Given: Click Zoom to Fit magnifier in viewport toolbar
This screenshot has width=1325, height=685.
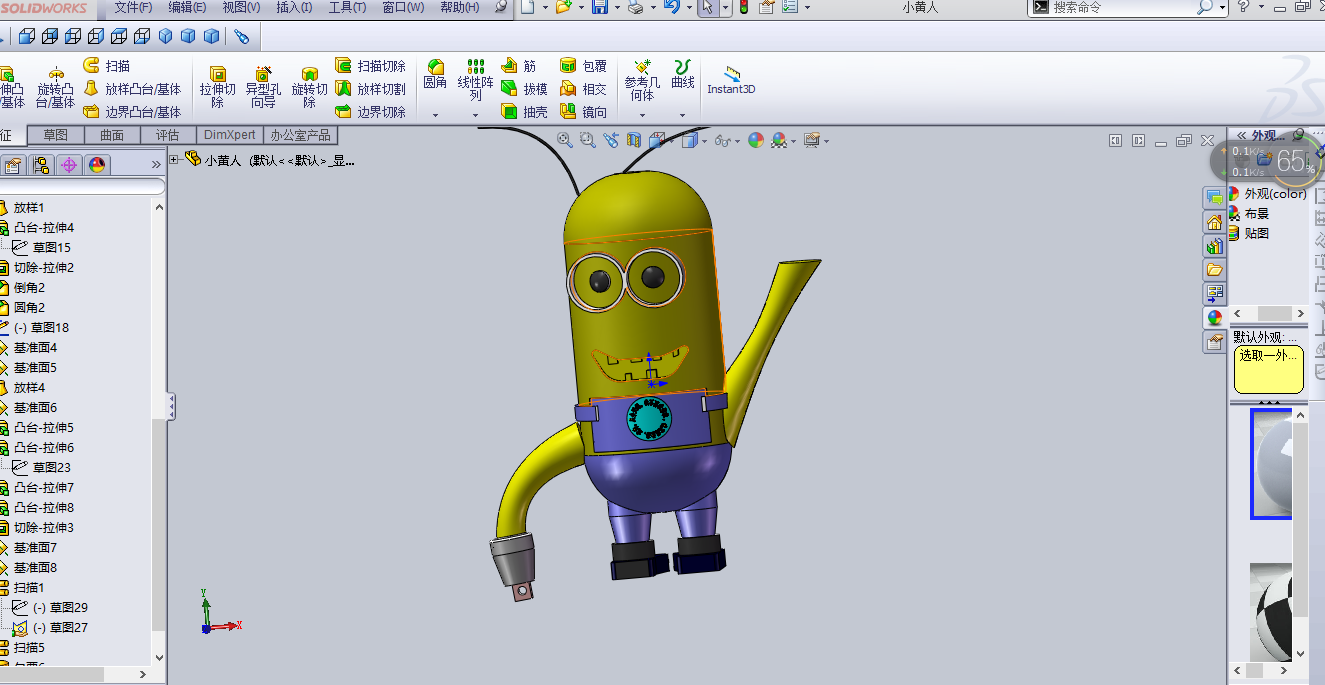Looking at the screenshot, I should tap(565, 141).
